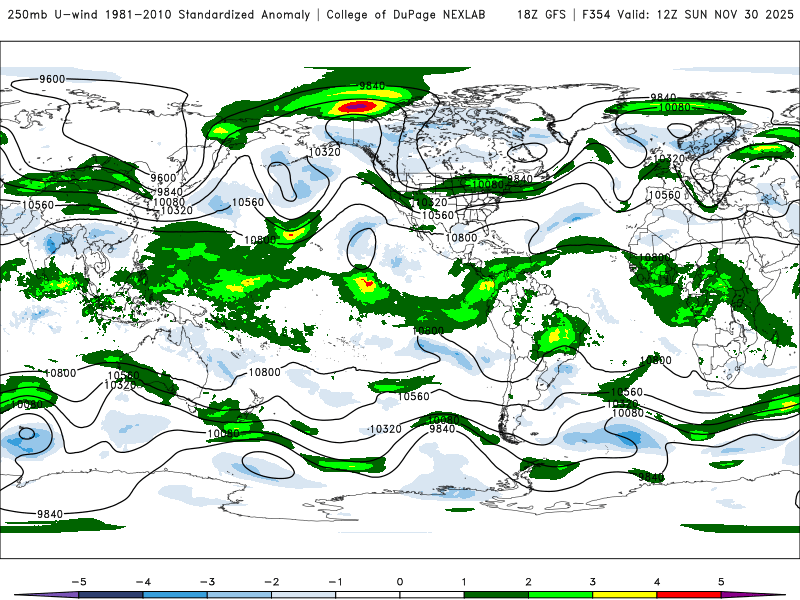Click the "4" color scale label
Screen dimensions: 800x600
657,582
